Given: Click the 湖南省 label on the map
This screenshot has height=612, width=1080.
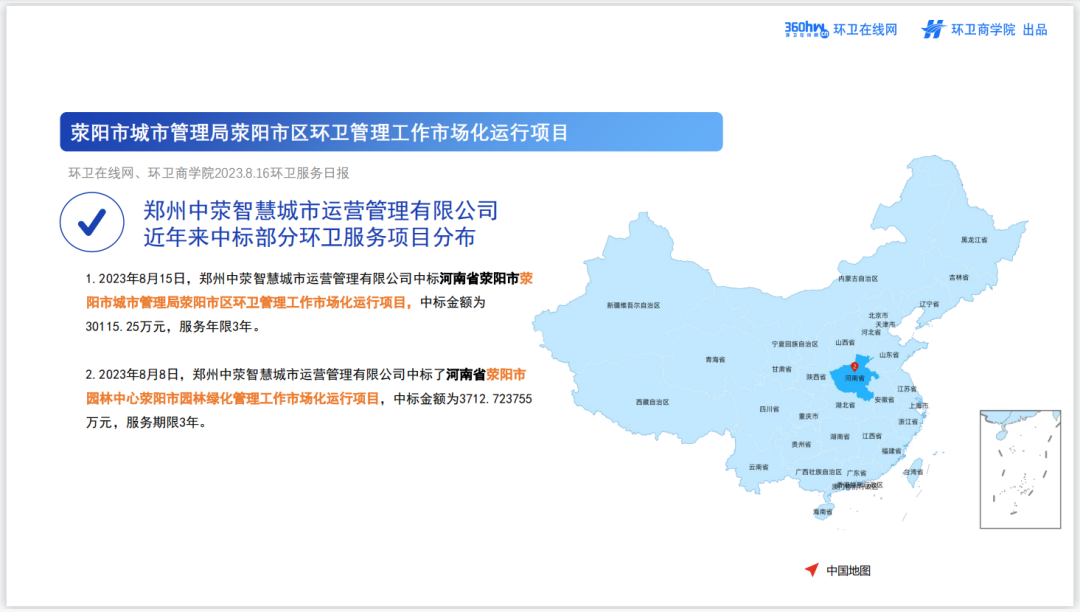Looking at the screenshot, I should coord(840,436).
